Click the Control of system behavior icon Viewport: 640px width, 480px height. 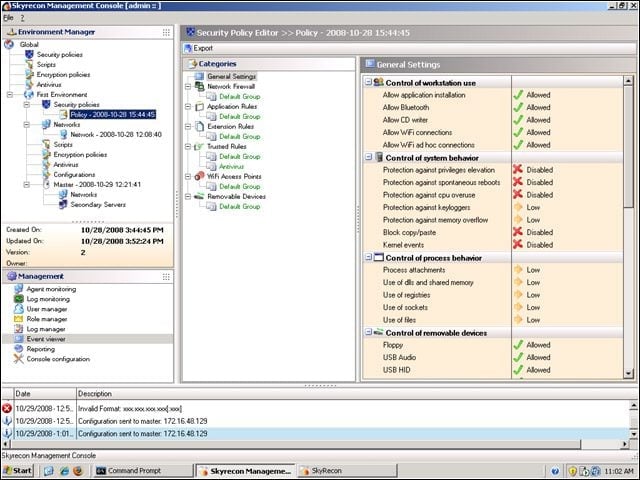(379, 157)
